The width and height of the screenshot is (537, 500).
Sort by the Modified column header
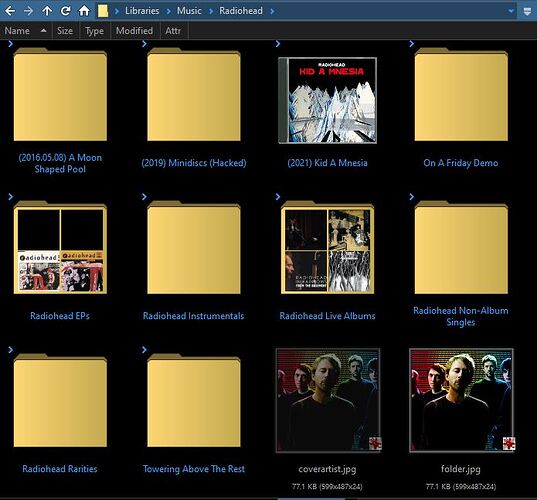134,31
